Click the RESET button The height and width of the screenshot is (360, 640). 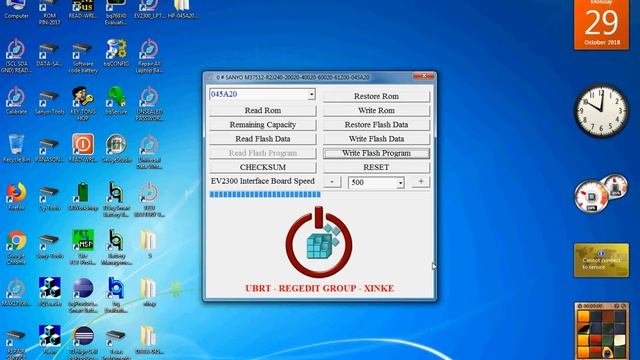[x=376, y=167]
